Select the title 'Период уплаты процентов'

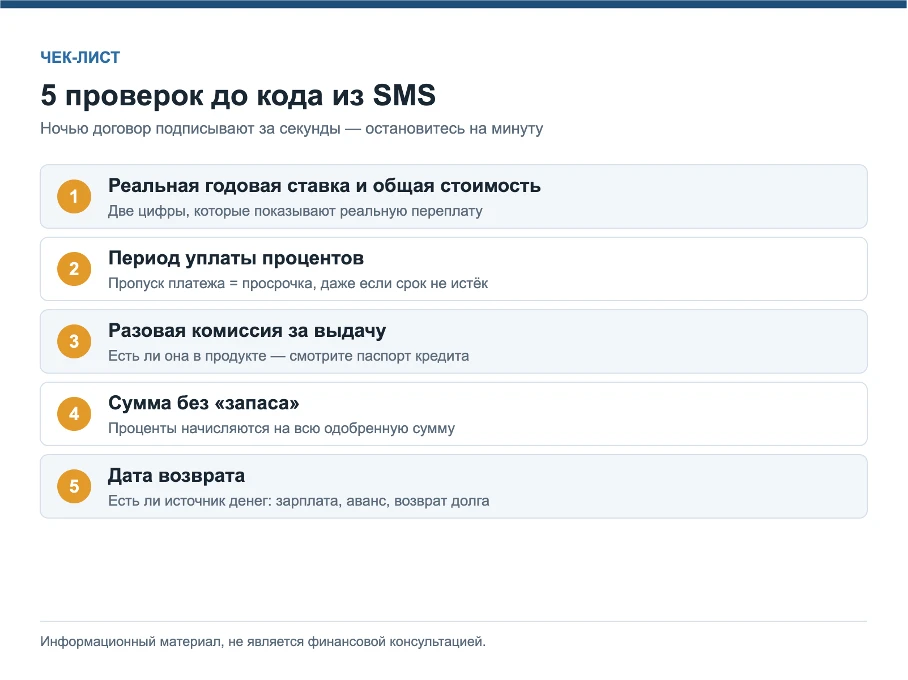click(x=236, y=258)
